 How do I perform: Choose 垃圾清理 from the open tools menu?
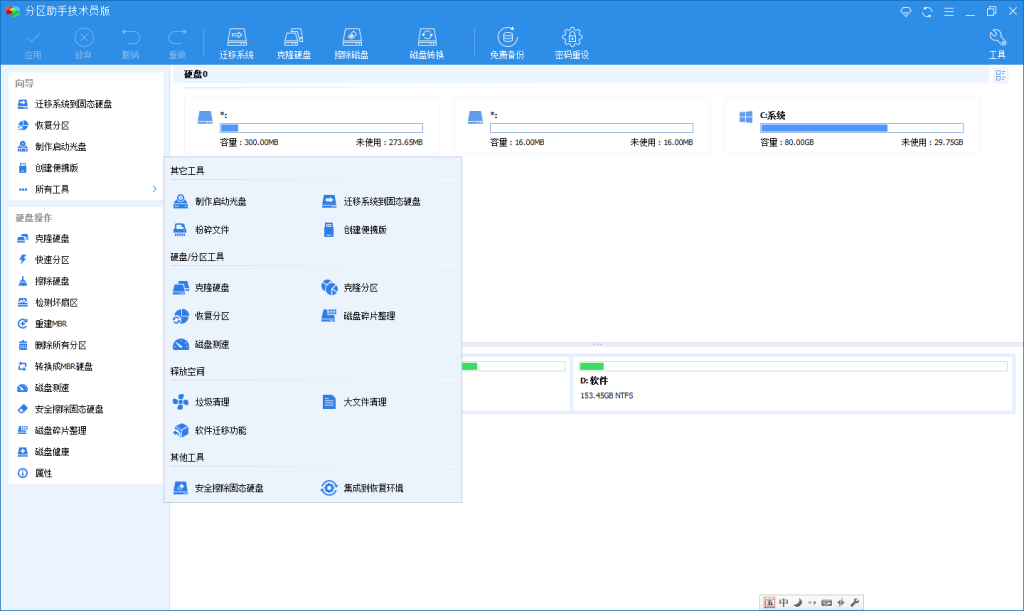click(212, 400)
